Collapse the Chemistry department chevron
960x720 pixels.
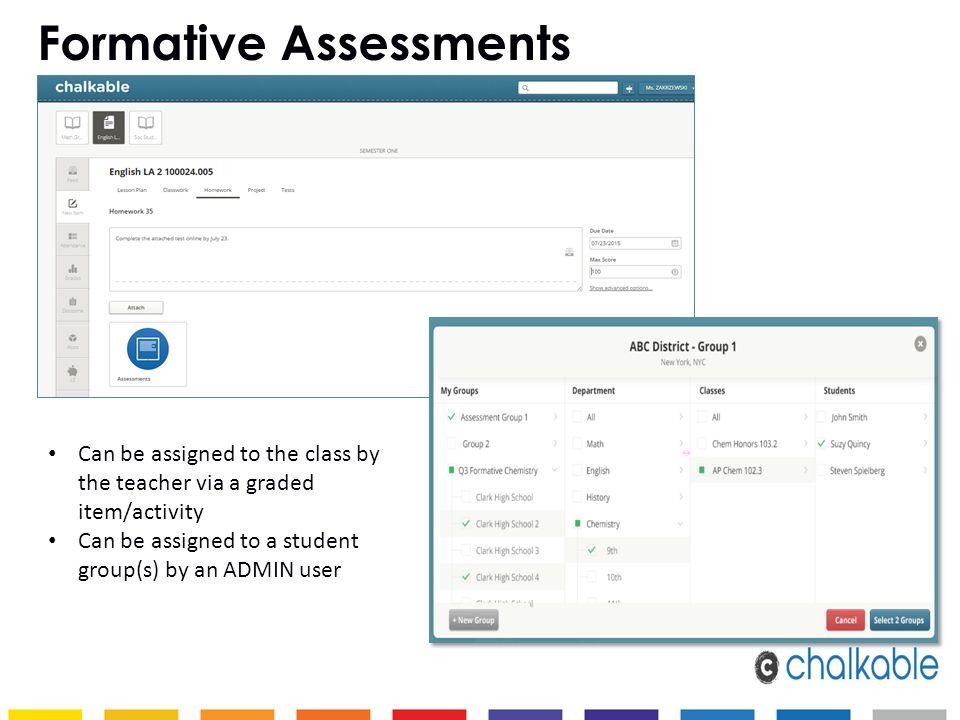pos(680,523)
